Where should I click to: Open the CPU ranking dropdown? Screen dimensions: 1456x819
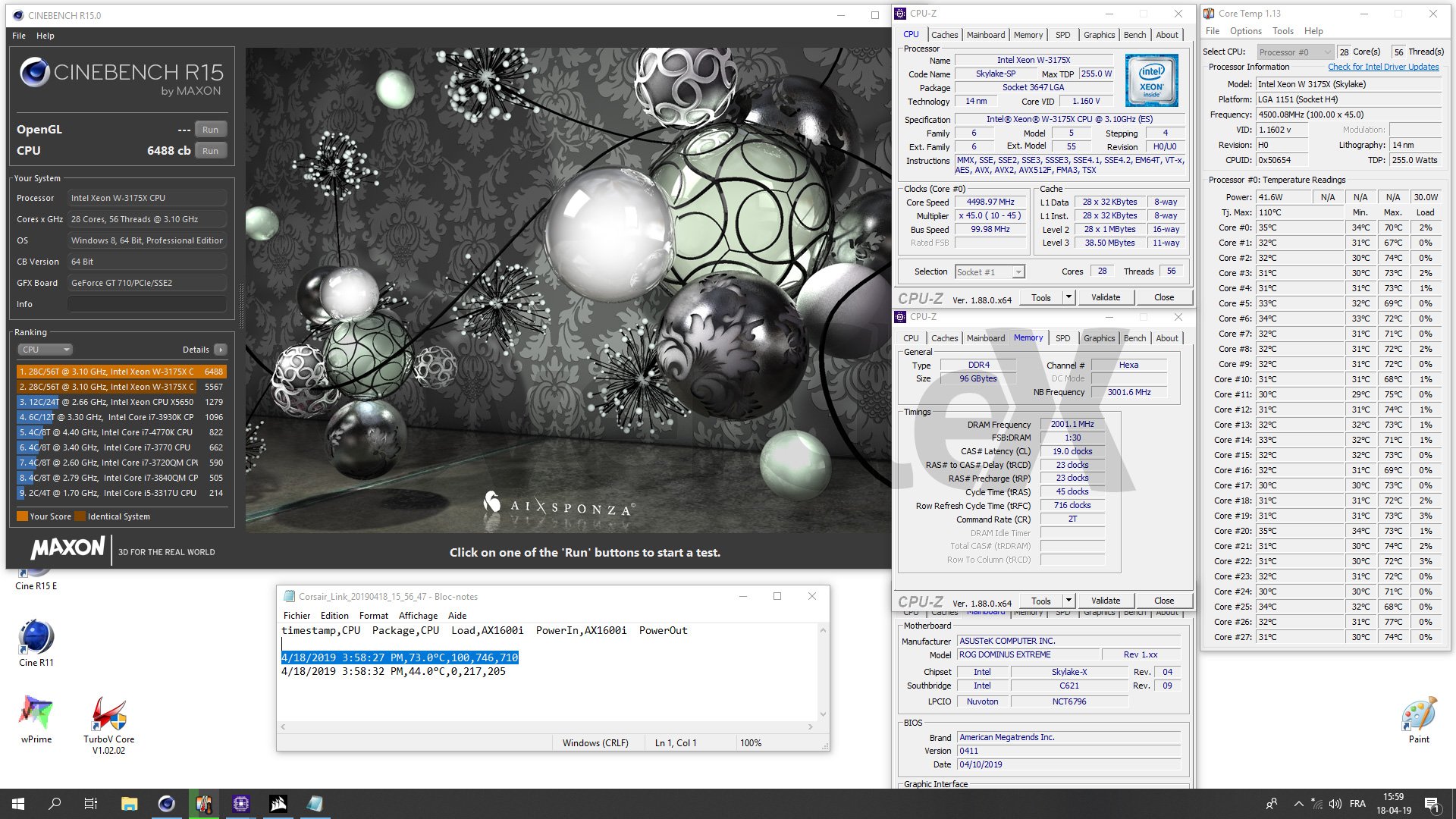pos(45,350)
